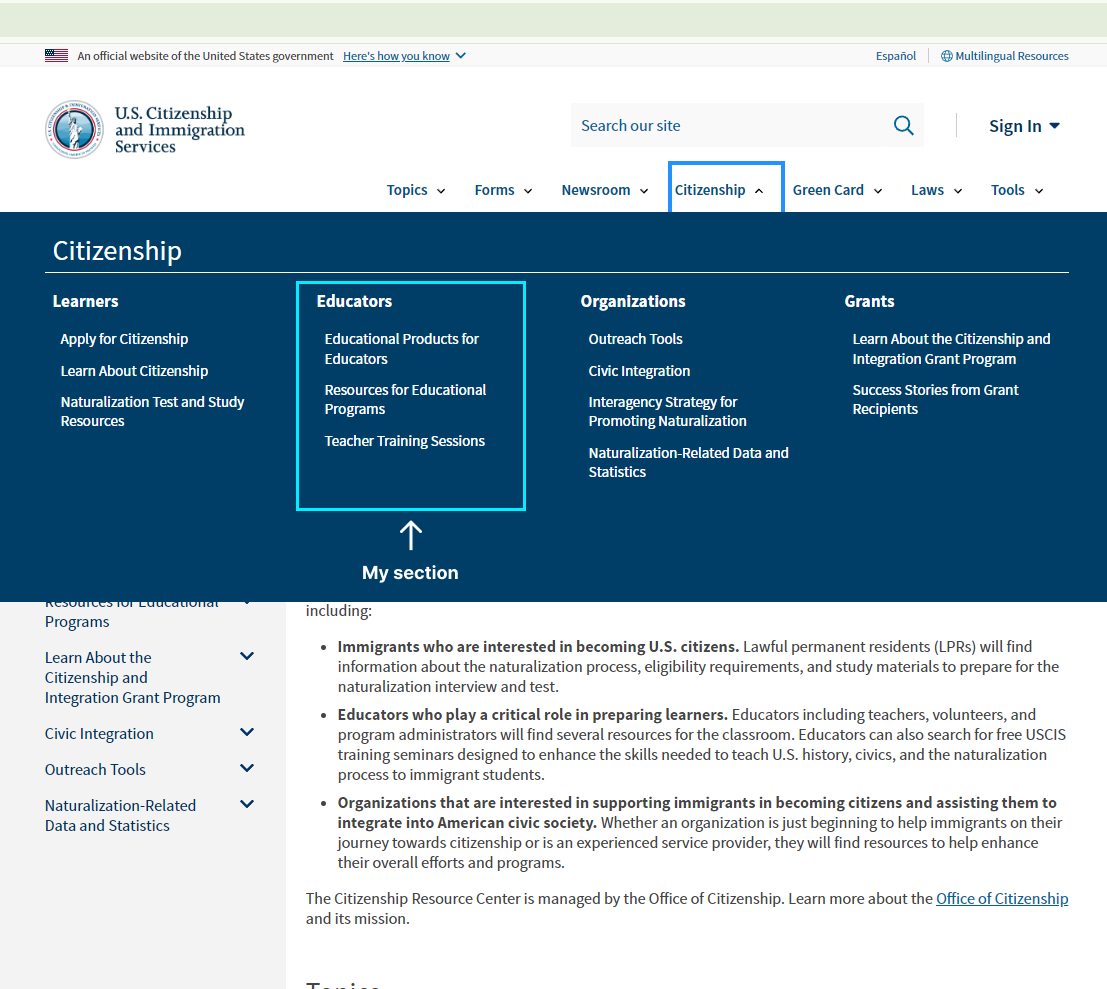
Task: Switch language to Español
Action: [x=895, y=56]
